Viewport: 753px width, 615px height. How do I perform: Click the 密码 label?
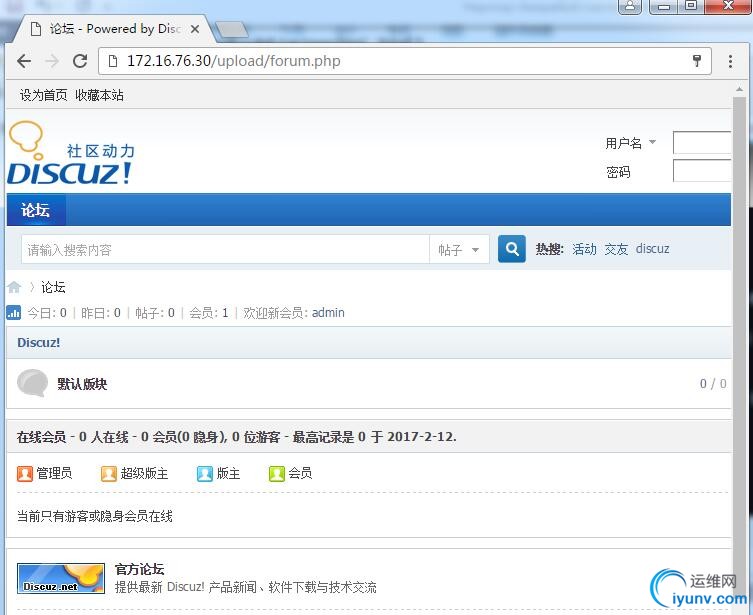[618, 172]
